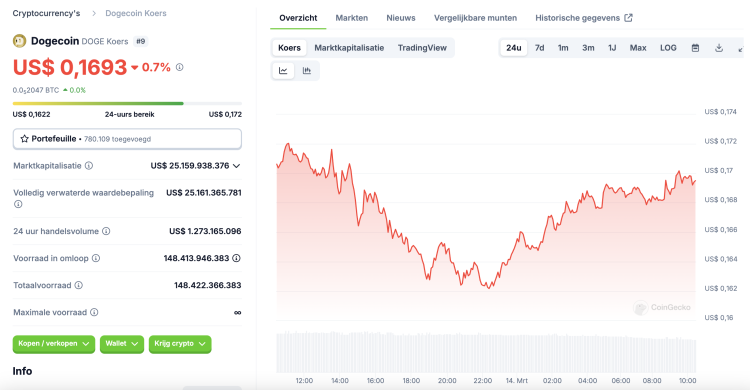
Task: Go to Cryptocurrency's breadcrumb link
Action: pos(46,13)
